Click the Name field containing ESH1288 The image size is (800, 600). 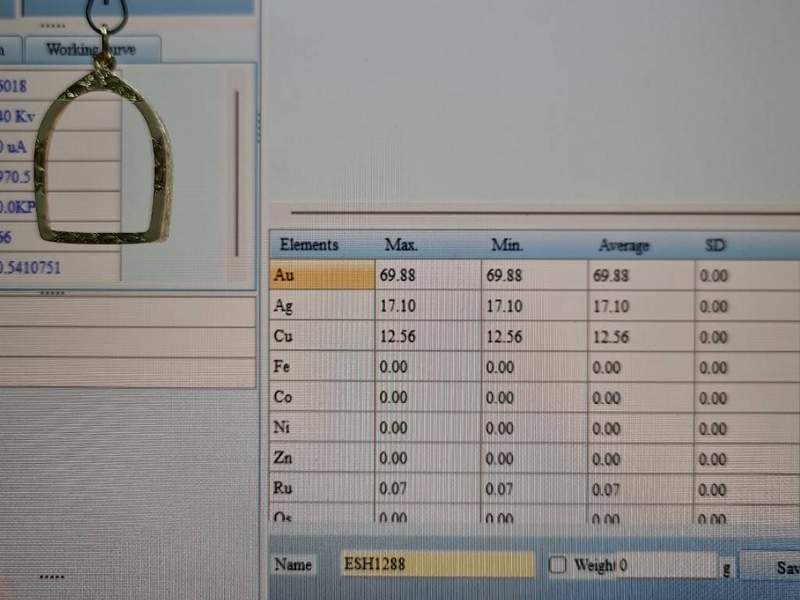pyautogui.click(x=437, y=565)
